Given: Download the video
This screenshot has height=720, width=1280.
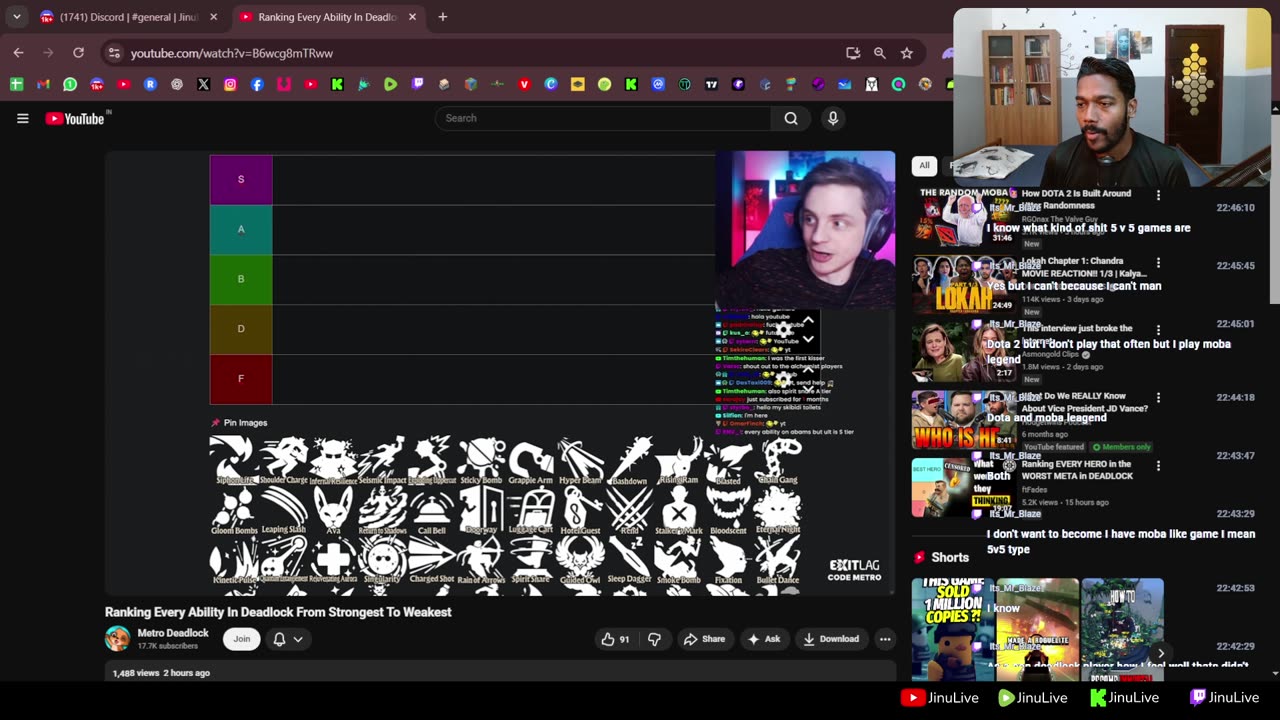Looking at the screenshot, I should [831, 639].
